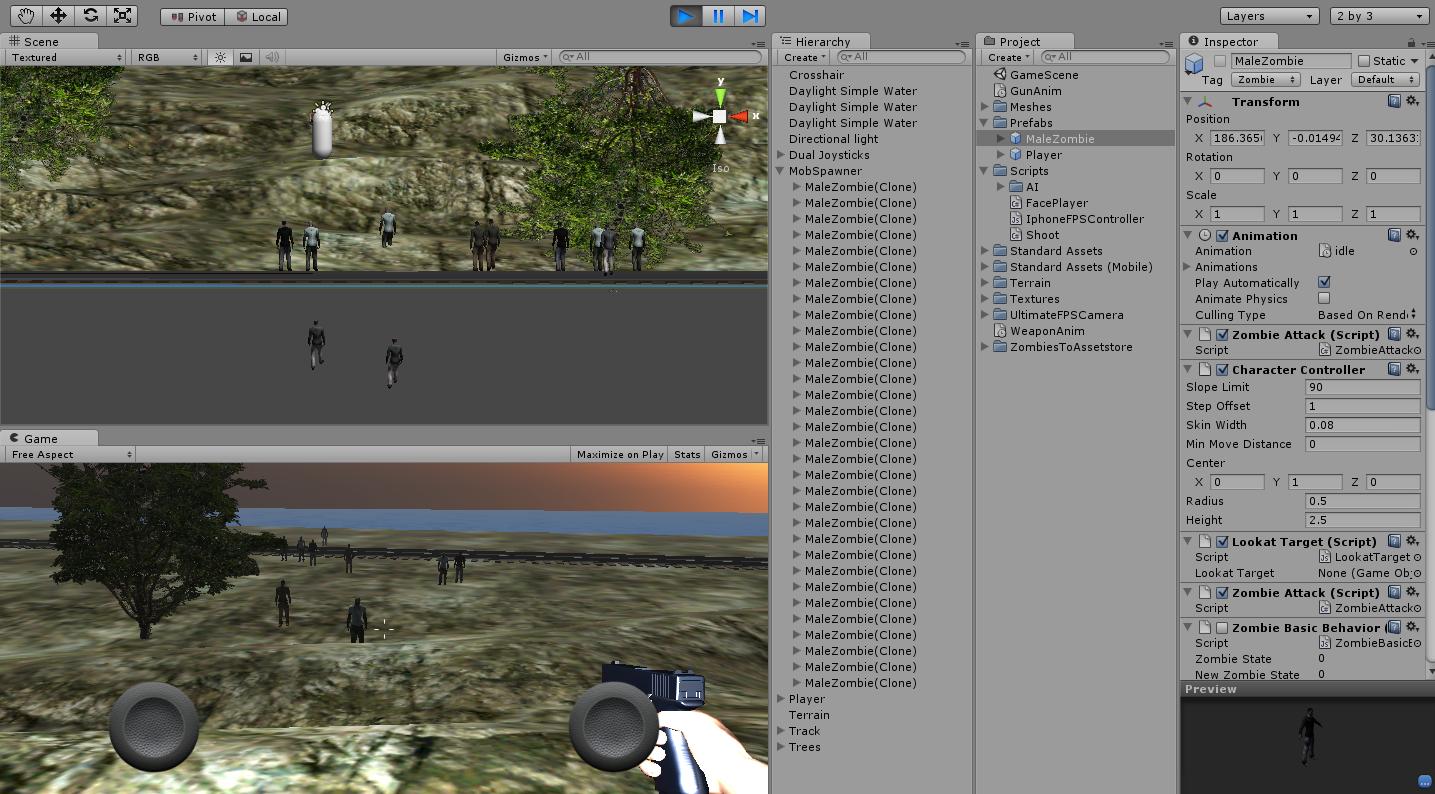Screen dimensions: 1435x794
Task: Disable the Animation component checkbox
Action: coord(1222,236)
